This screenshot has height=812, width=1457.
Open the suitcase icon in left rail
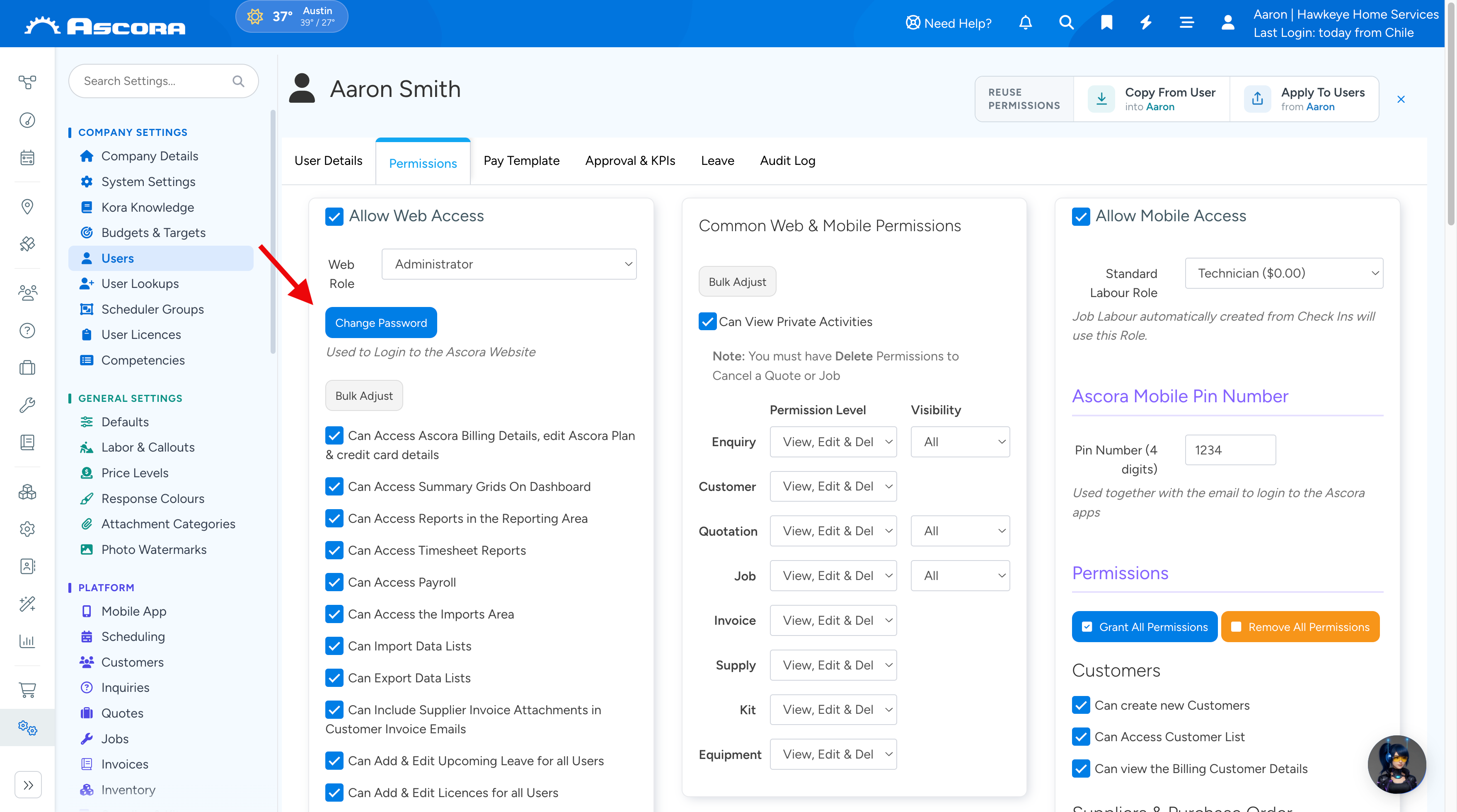tap(27, 367)
